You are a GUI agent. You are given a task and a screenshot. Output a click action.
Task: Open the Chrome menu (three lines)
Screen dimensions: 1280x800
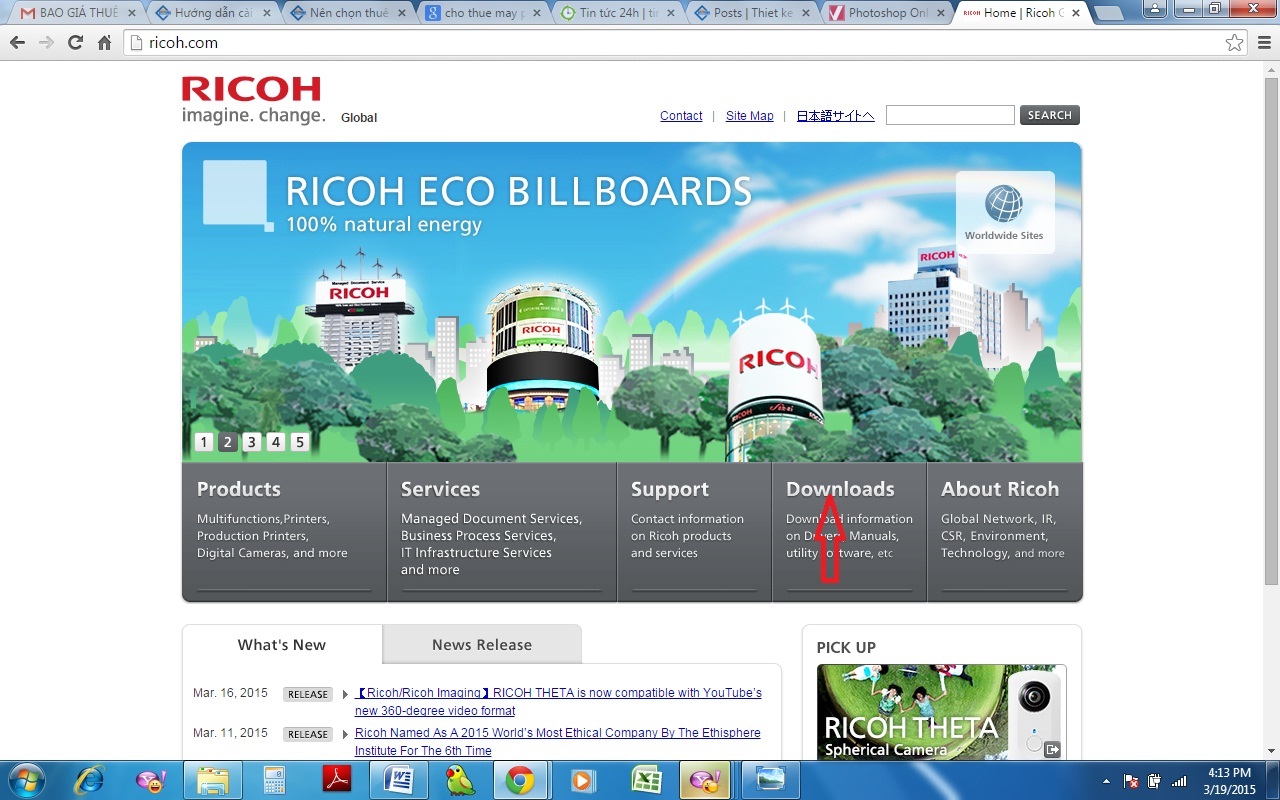pyautogui.click(x=1263, y=43)
